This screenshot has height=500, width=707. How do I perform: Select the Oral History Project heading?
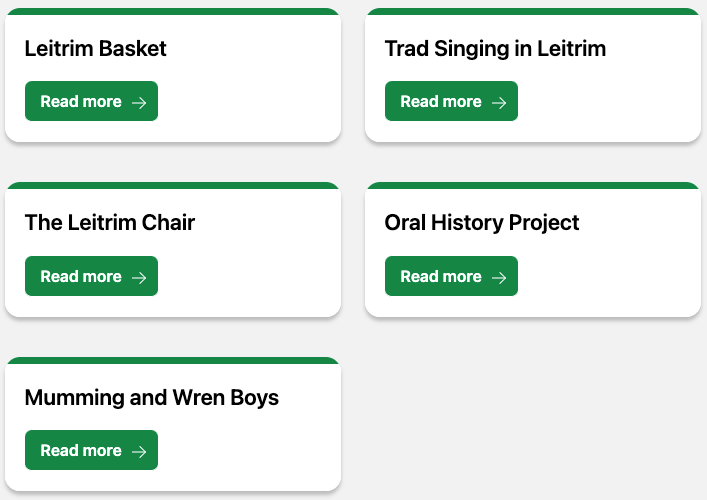(482, 224)
